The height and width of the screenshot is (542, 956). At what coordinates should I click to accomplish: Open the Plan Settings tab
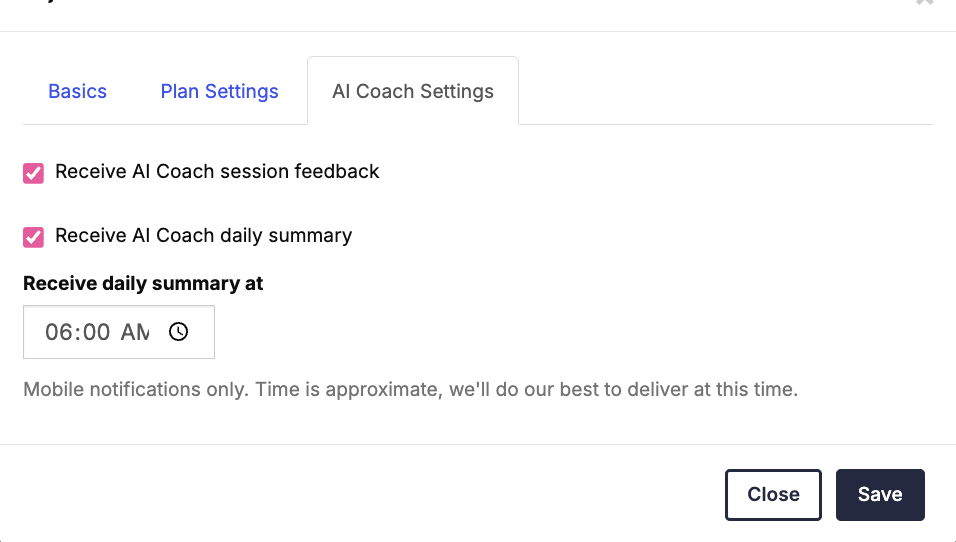219,91
